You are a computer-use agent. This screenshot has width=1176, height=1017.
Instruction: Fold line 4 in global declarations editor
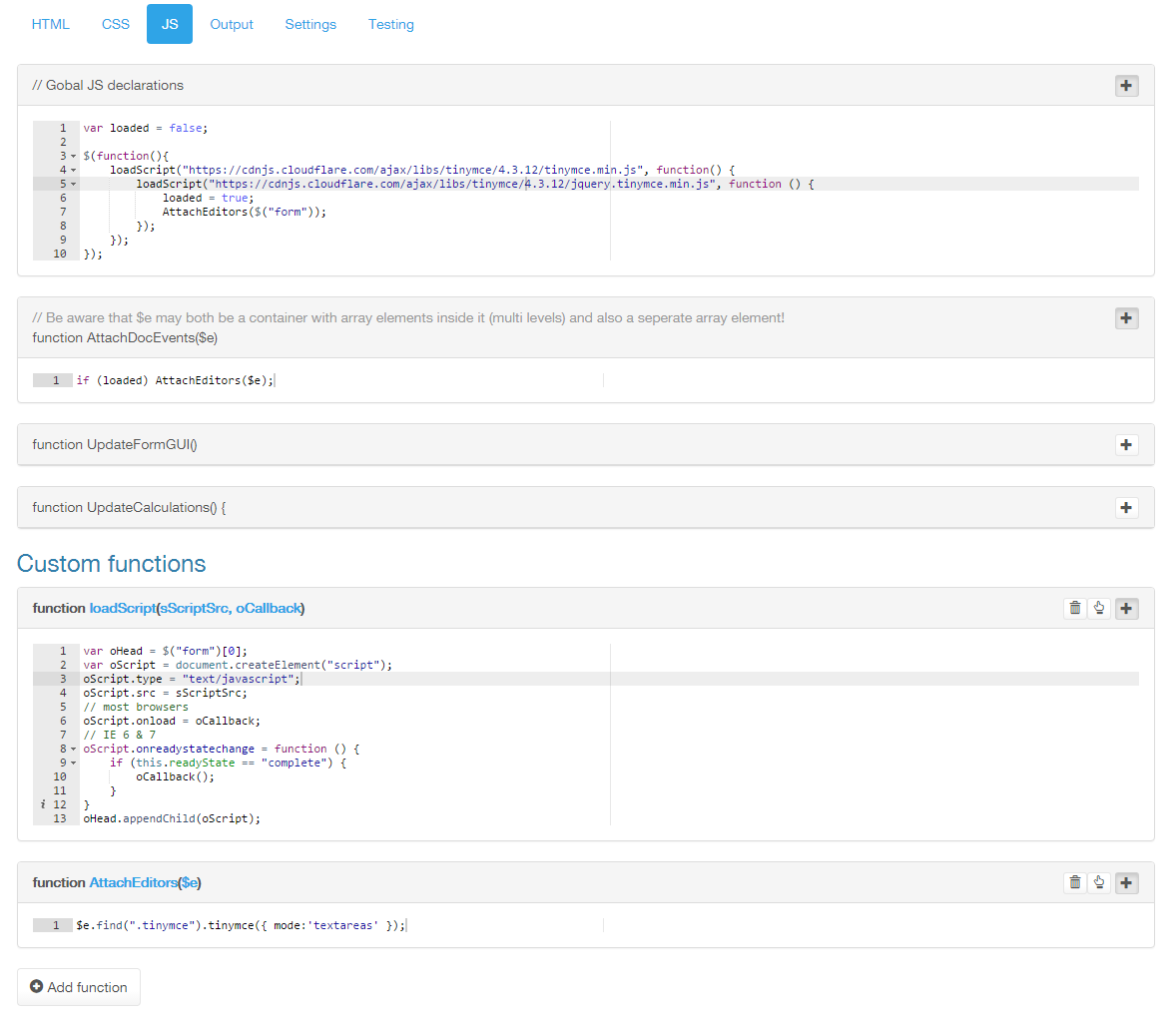74,171
